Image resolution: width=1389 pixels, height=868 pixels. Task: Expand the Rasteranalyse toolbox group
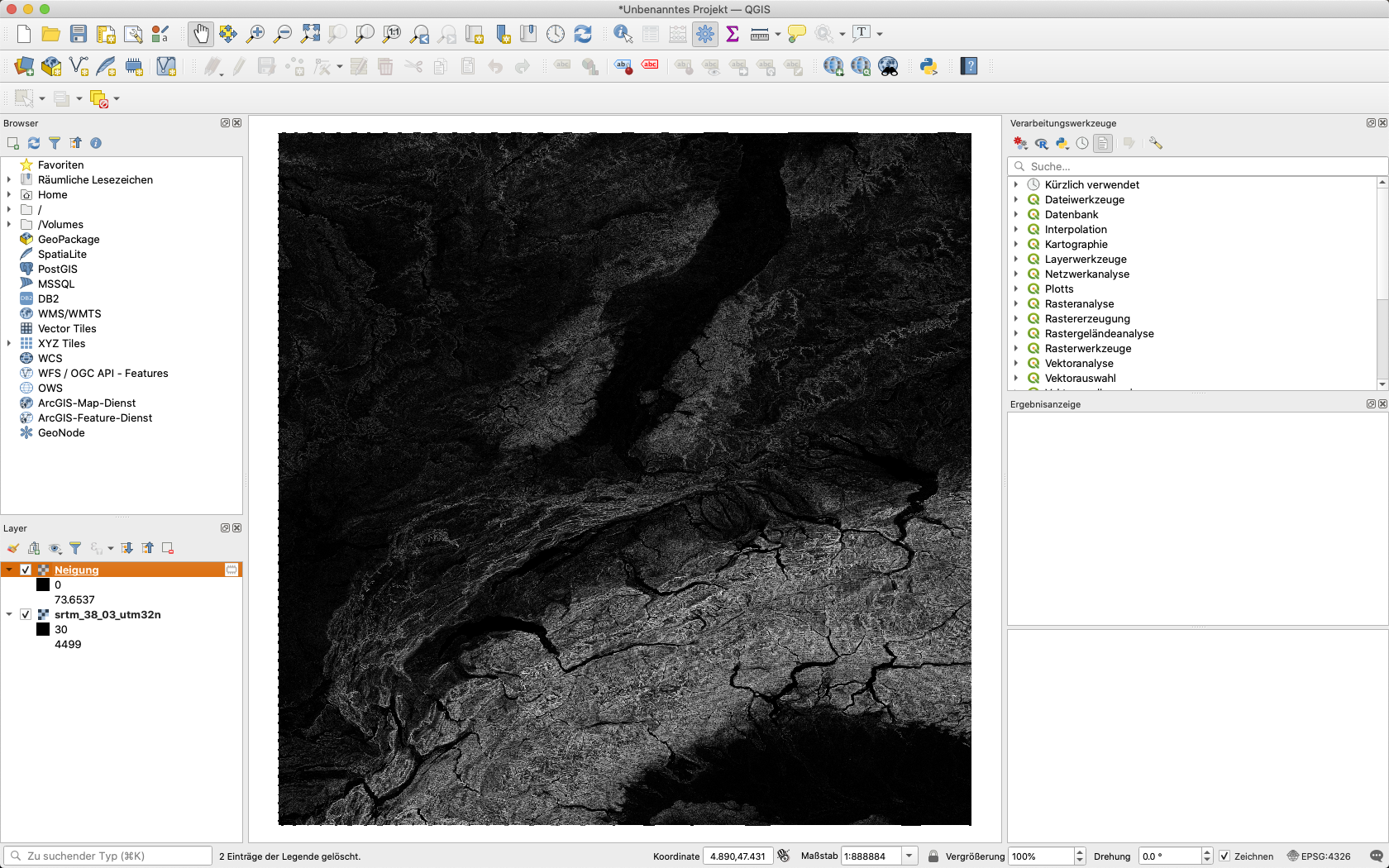coord(1016,303)
